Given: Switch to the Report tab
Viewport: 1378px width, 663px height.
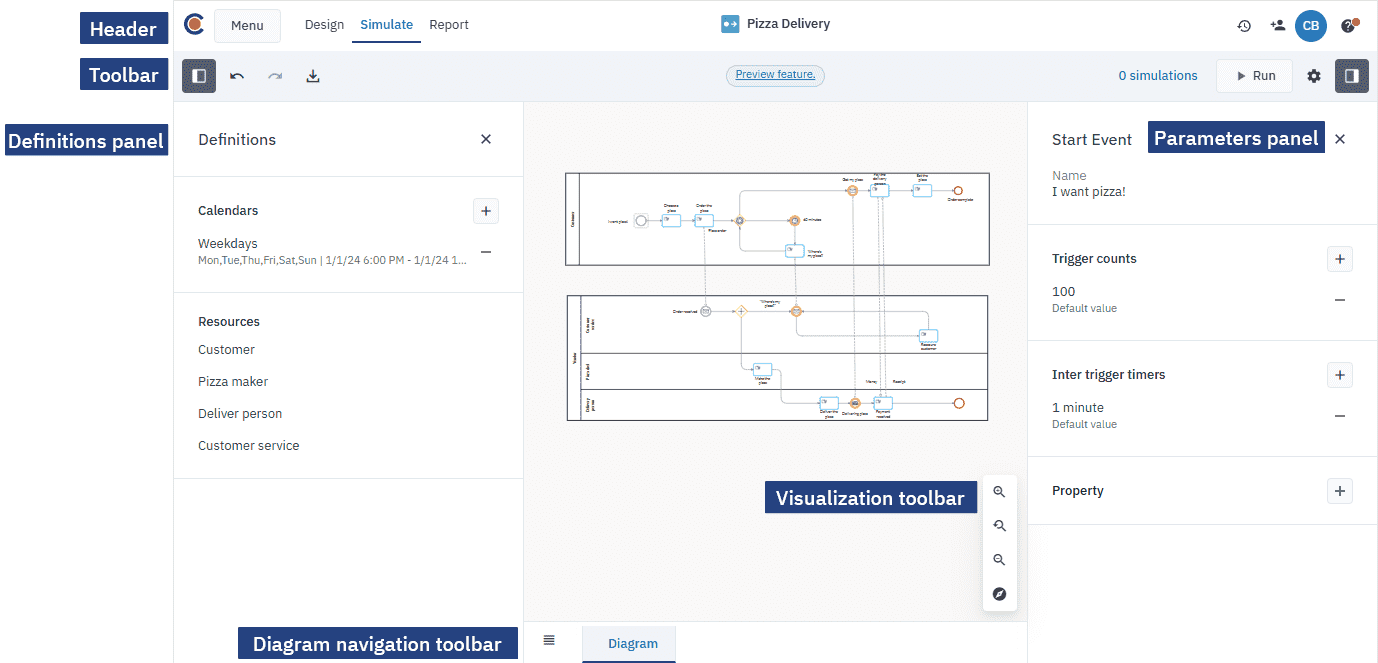Looking at the screenshot, I should pyautogui.click(x=449, y=25).
